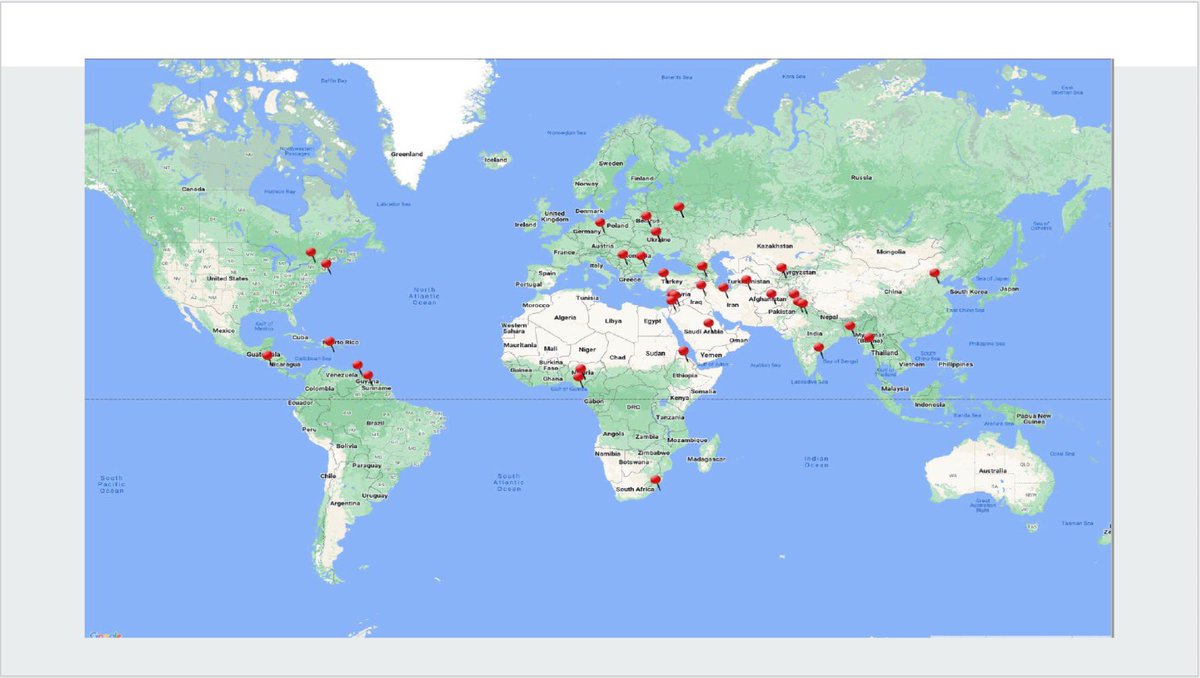The image size is (1200, 678).
Task: Click the Romania pin nearest the Black Sea
Action: [x=641, y=258]
